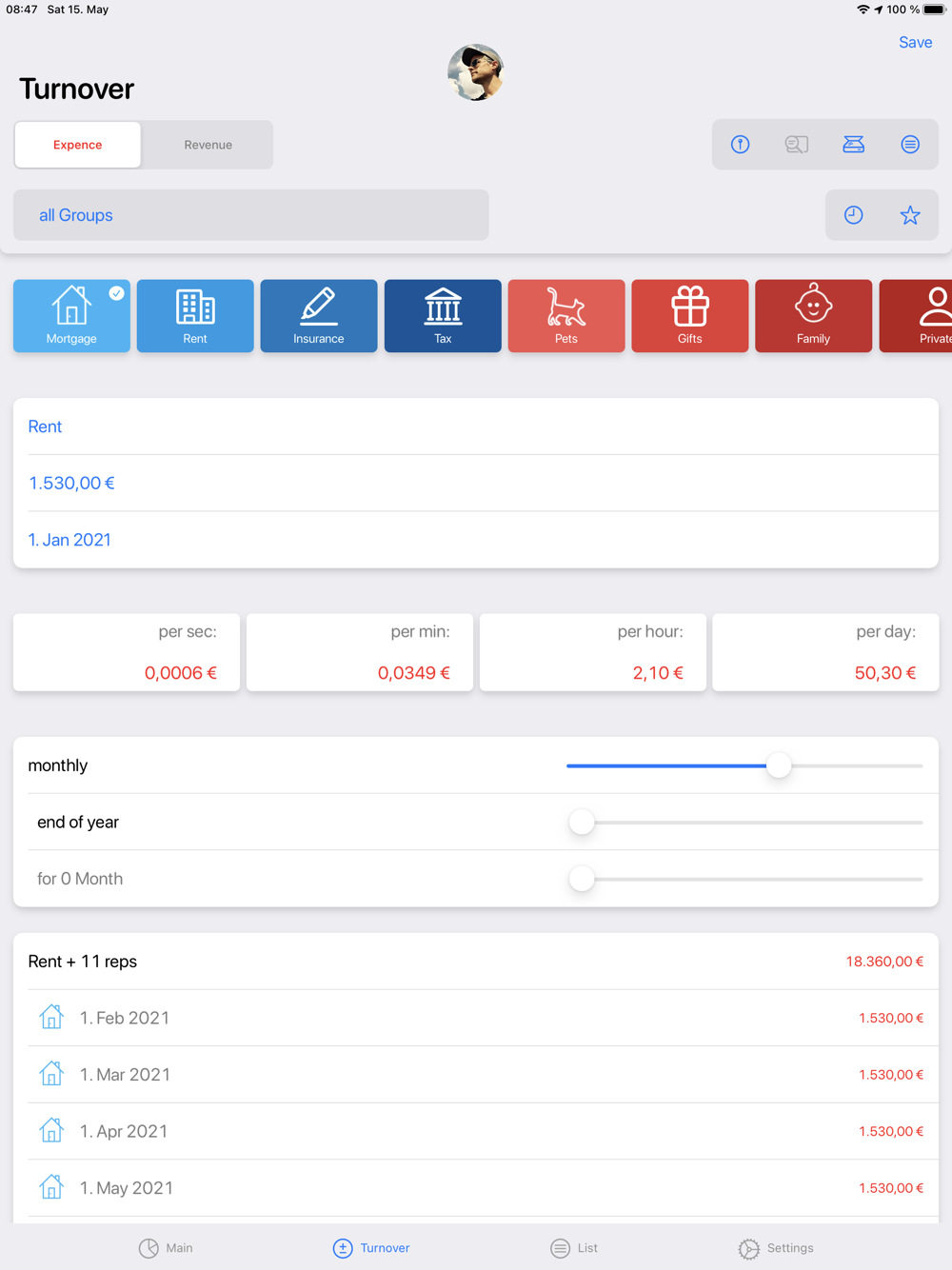The height and width of the screenshot is (1270, 952).
Task: Adjust the end of year slider
Action: pos(744,823)
